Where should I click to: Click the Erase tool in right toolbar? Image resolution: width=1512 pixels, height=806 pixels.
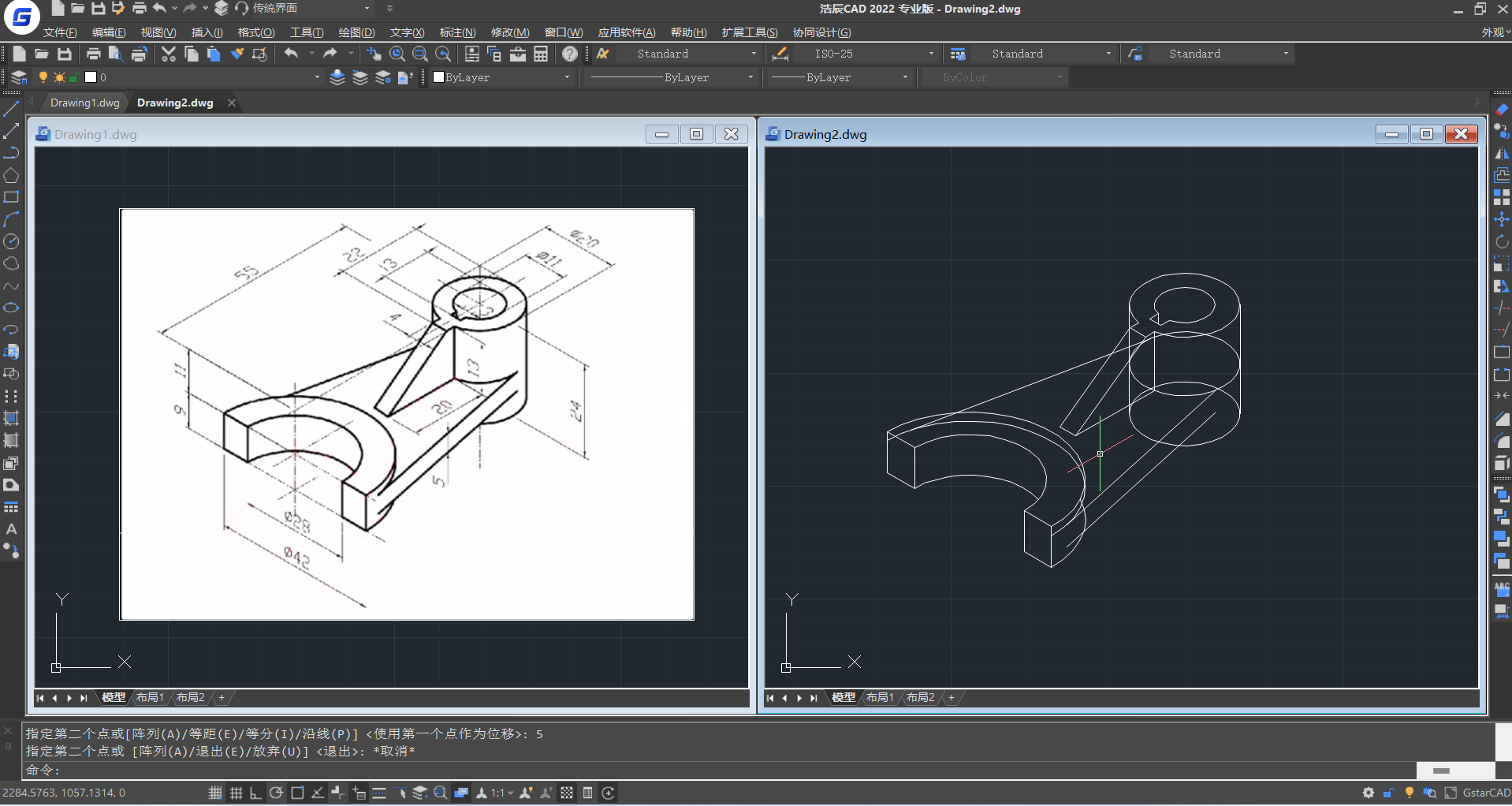[1502, 109]
